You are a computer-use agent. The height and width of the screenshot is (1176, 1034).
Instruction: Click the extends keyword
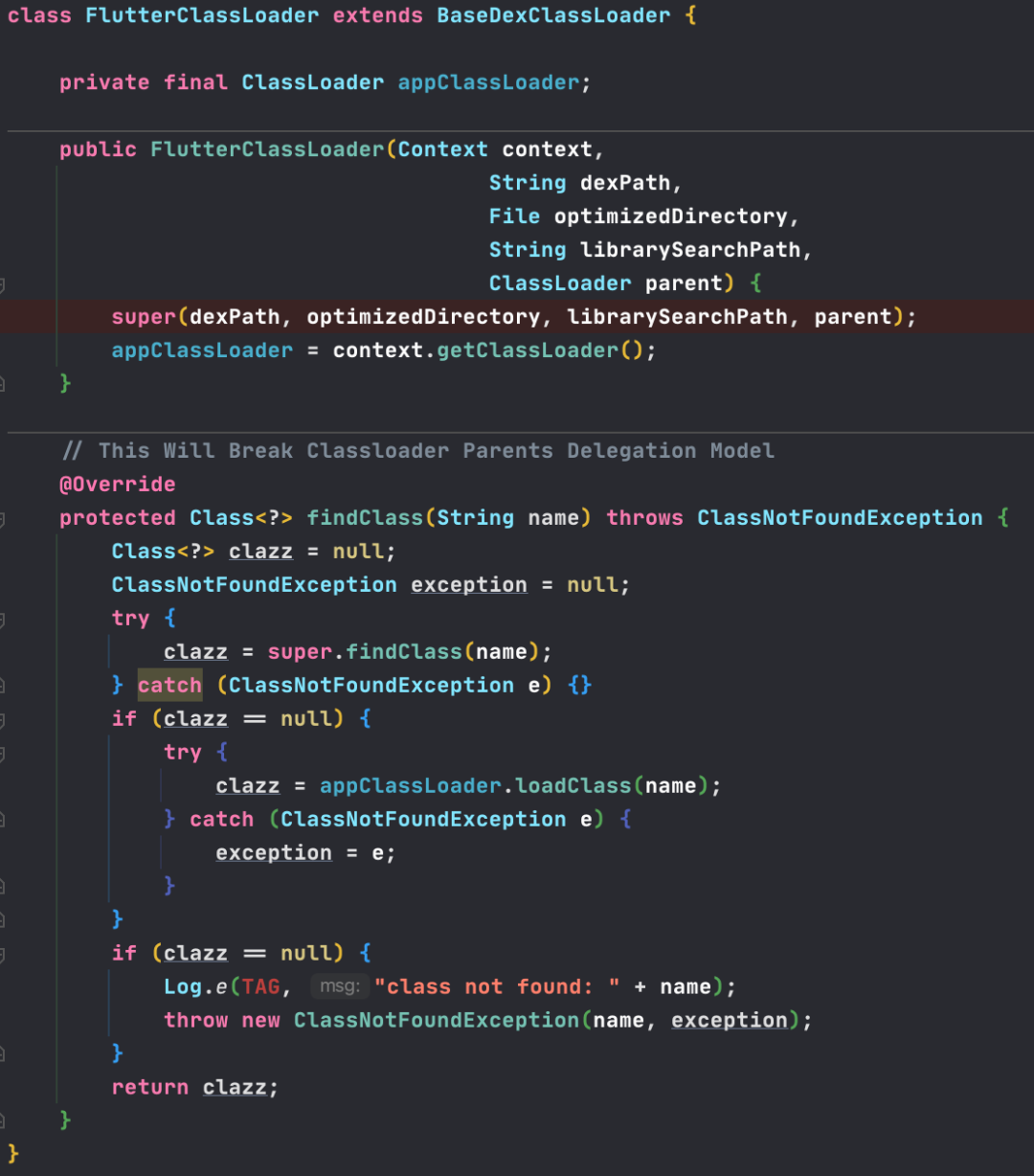click(x=377, y=16)
